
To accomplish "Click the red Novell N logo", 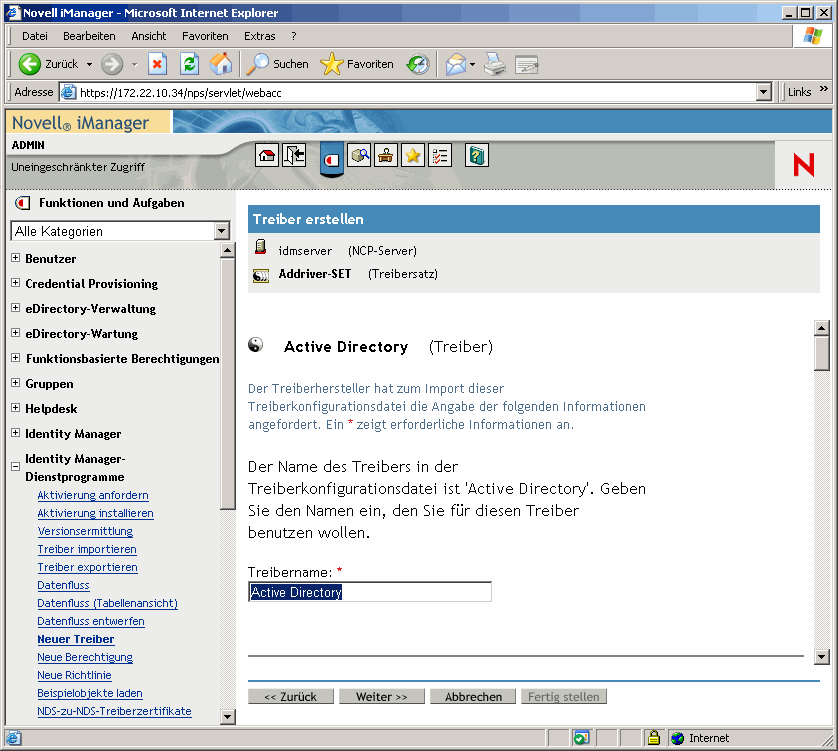I will [x=805, y=164].
